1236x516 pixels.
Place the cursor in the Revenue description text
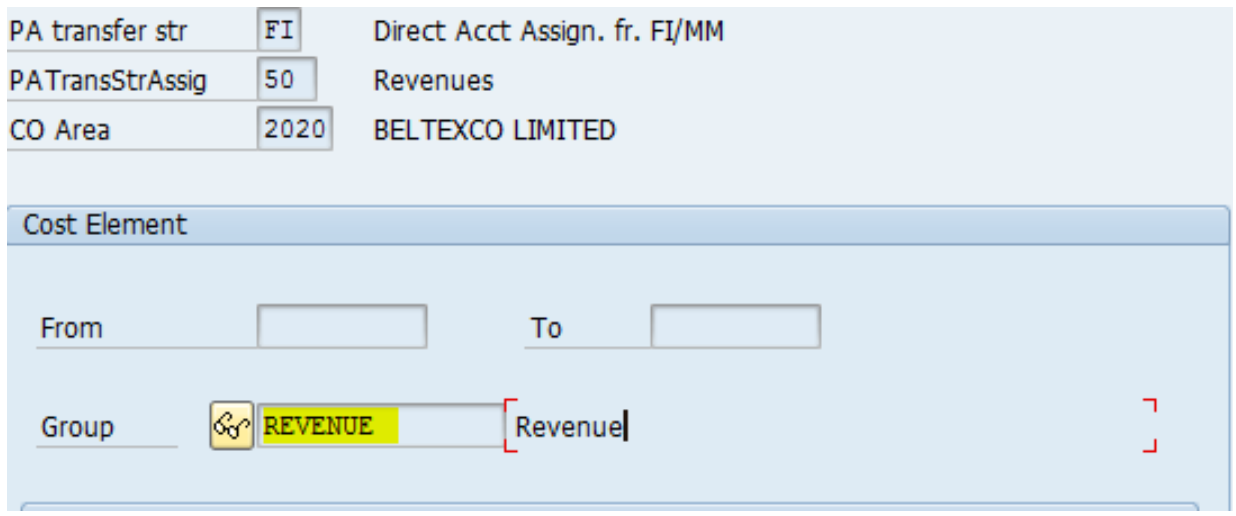[566, 427]
